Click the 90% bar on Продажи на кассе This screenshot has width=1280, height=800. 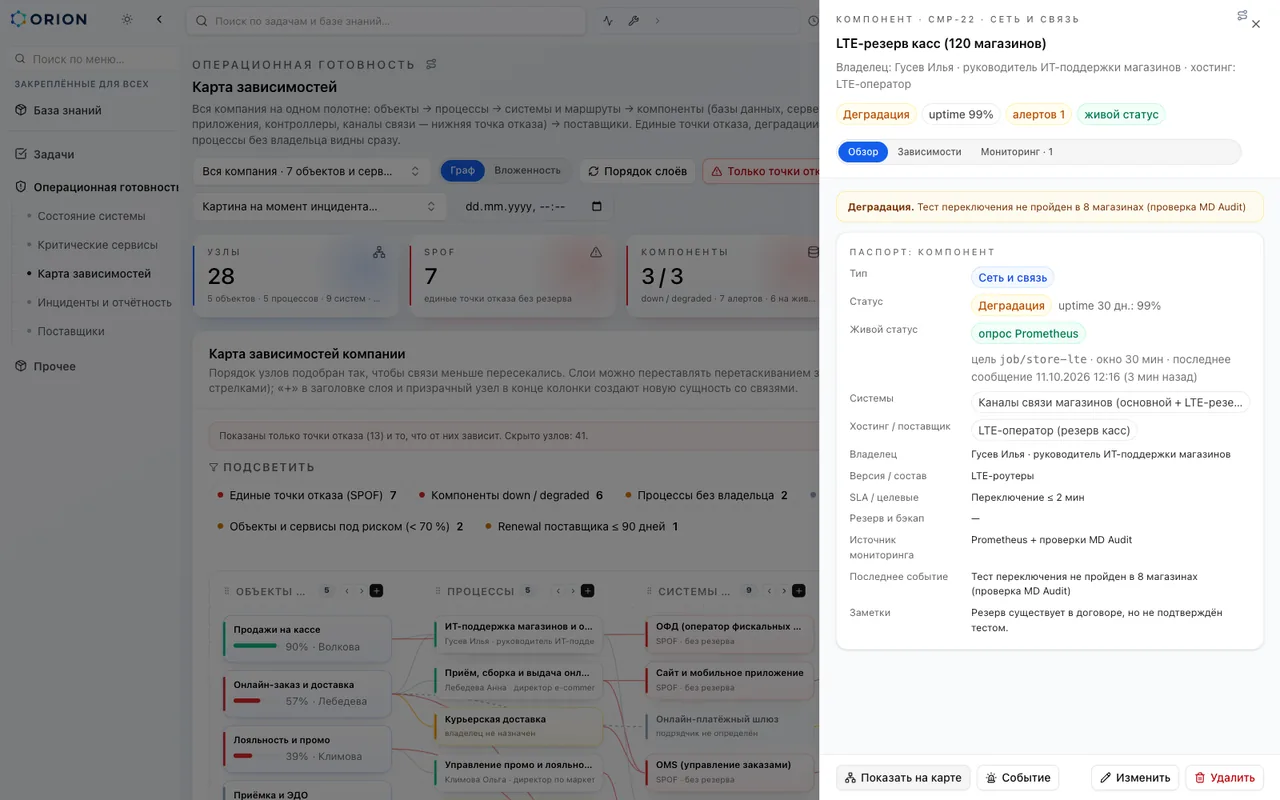tap(255, 646)
